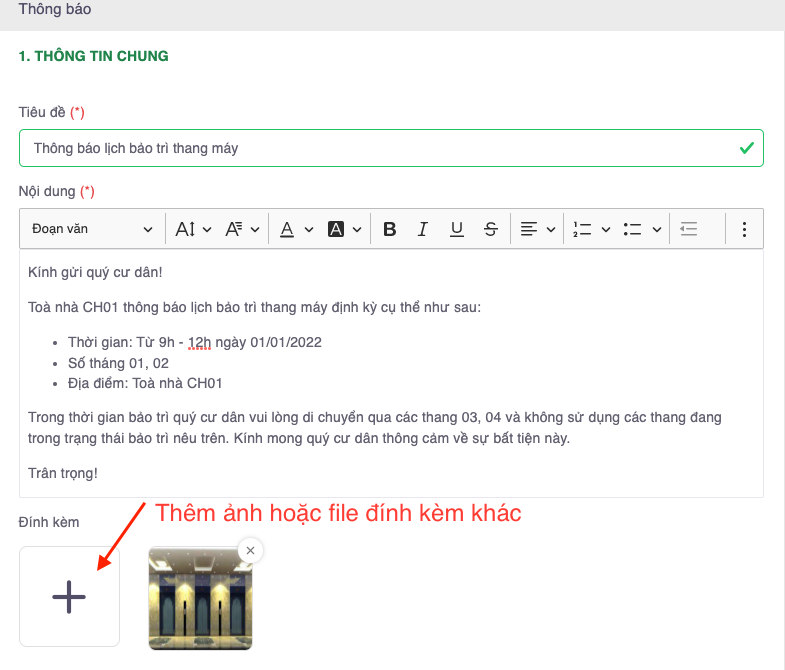Image resolution: width=785 pixels, height=670 pixels.
Task: Expand the bulleted list style arrow
Action: pyautogui.click(x=657, y=229)
